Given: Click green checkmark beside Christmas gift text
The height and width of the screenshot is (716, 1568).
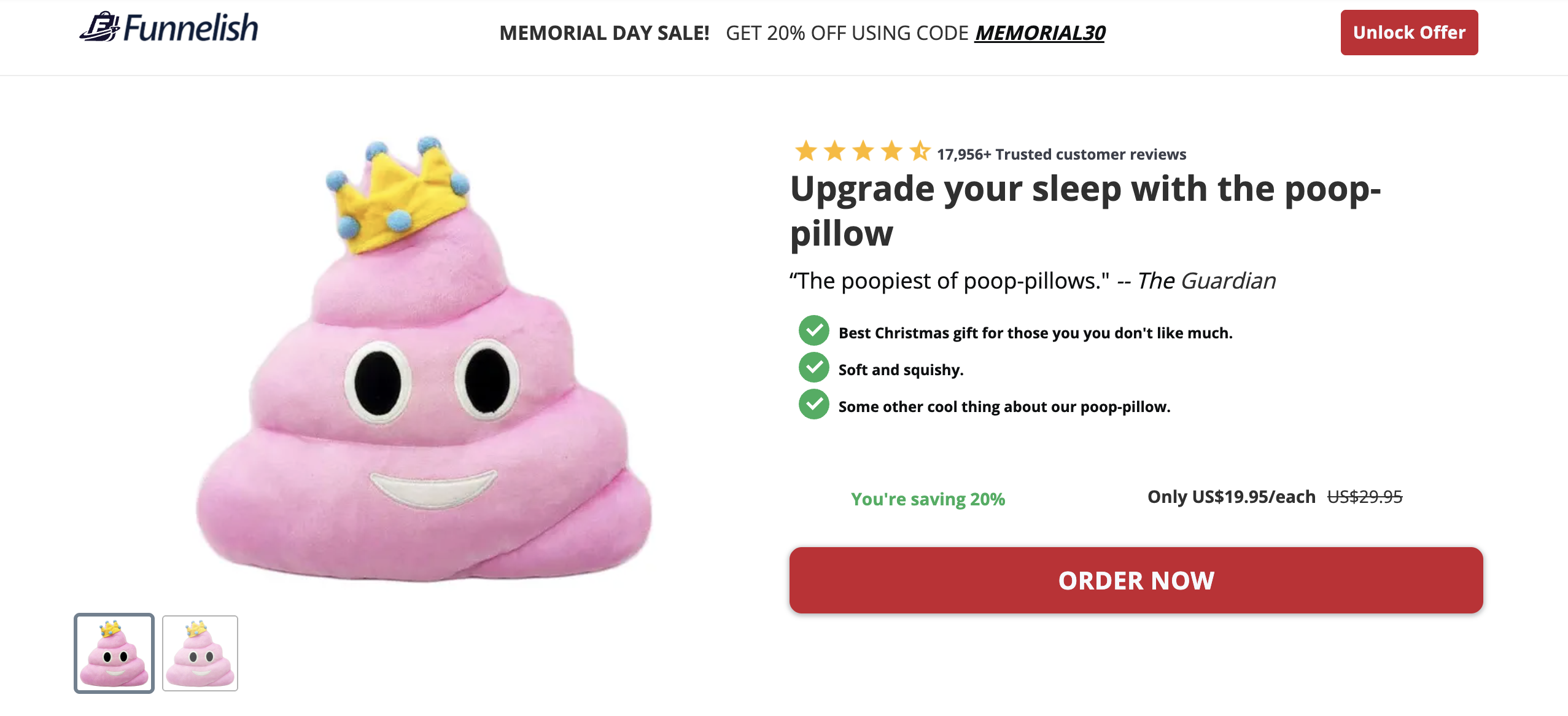Looking at the screenshot, I should pyautogui.click(x=813, y=331).
